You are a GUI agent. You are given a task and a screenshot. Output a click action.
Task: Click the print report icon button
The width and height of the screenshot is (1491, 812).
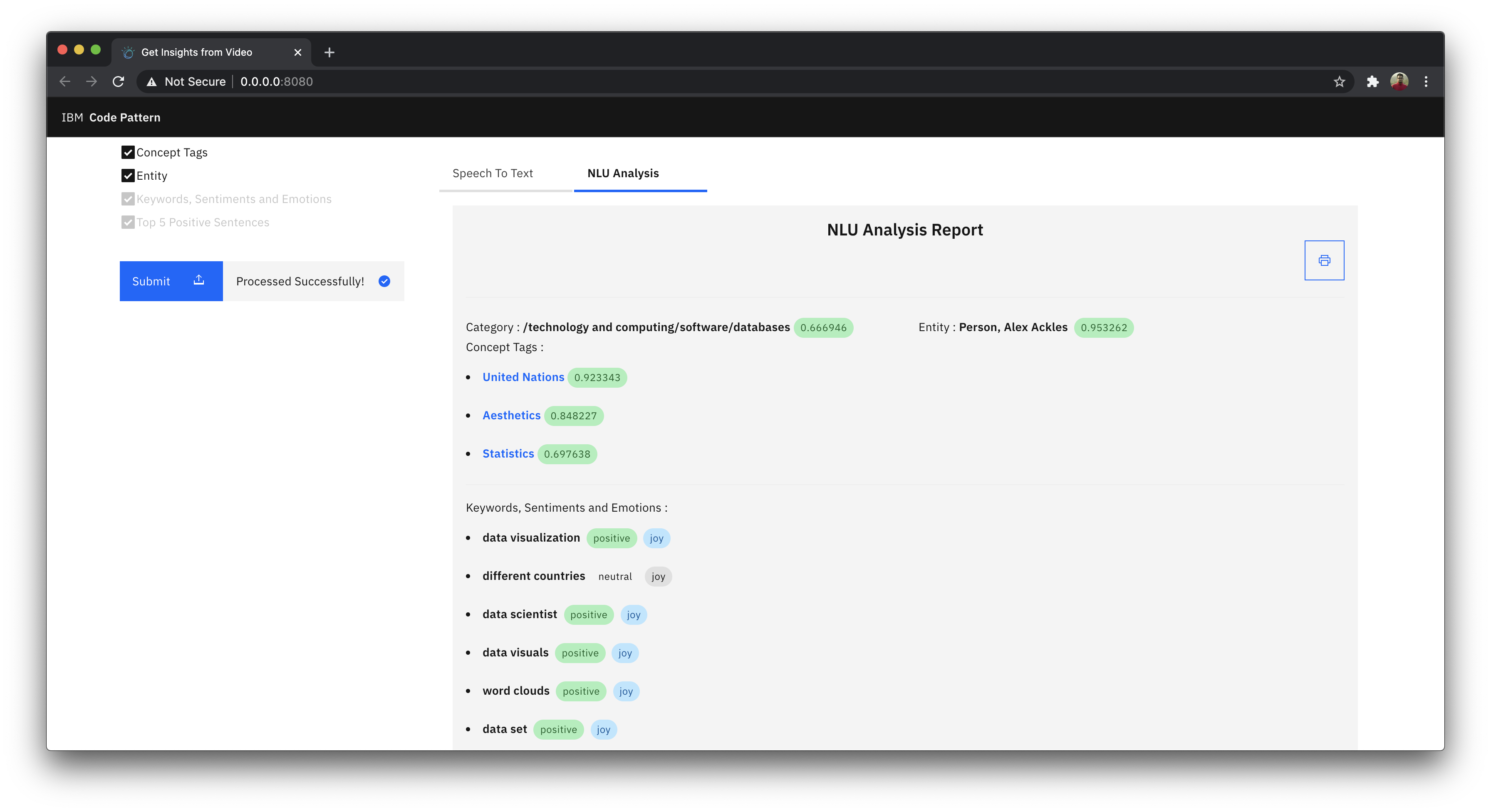click(1324, 260)
